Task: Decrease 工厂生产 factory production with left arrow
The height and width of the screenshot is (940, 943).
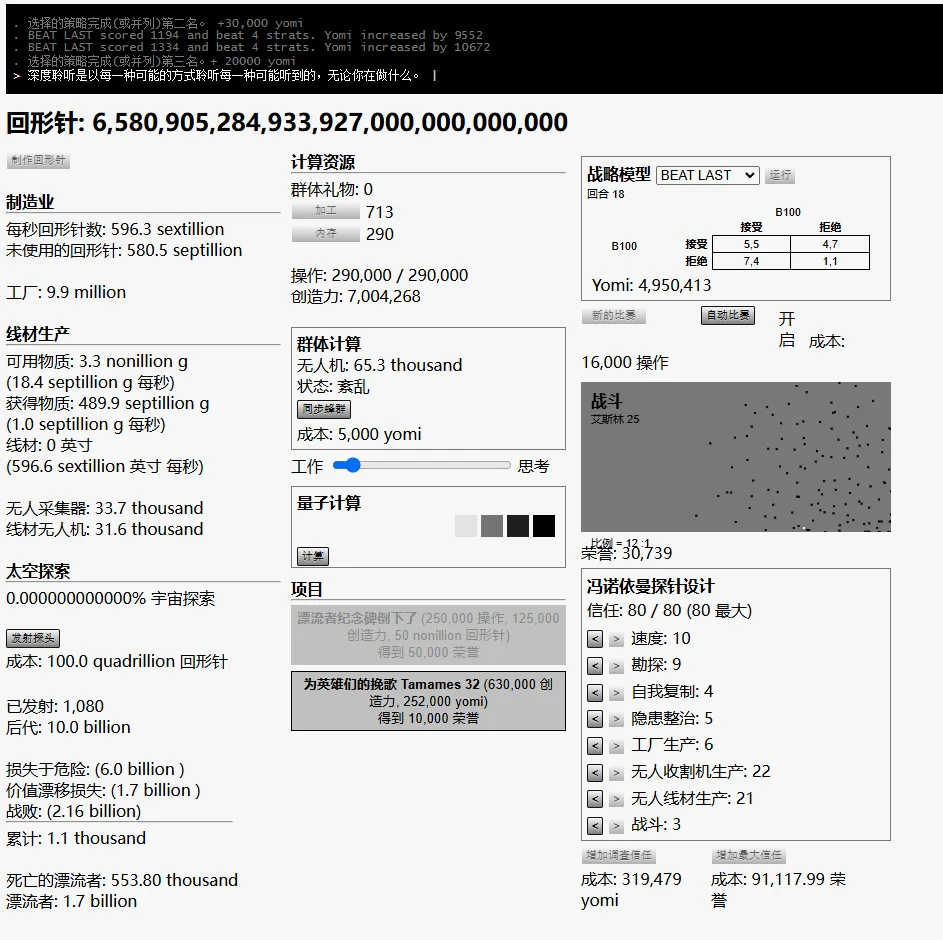Action: pyautogui.click(x=595, y=745)
